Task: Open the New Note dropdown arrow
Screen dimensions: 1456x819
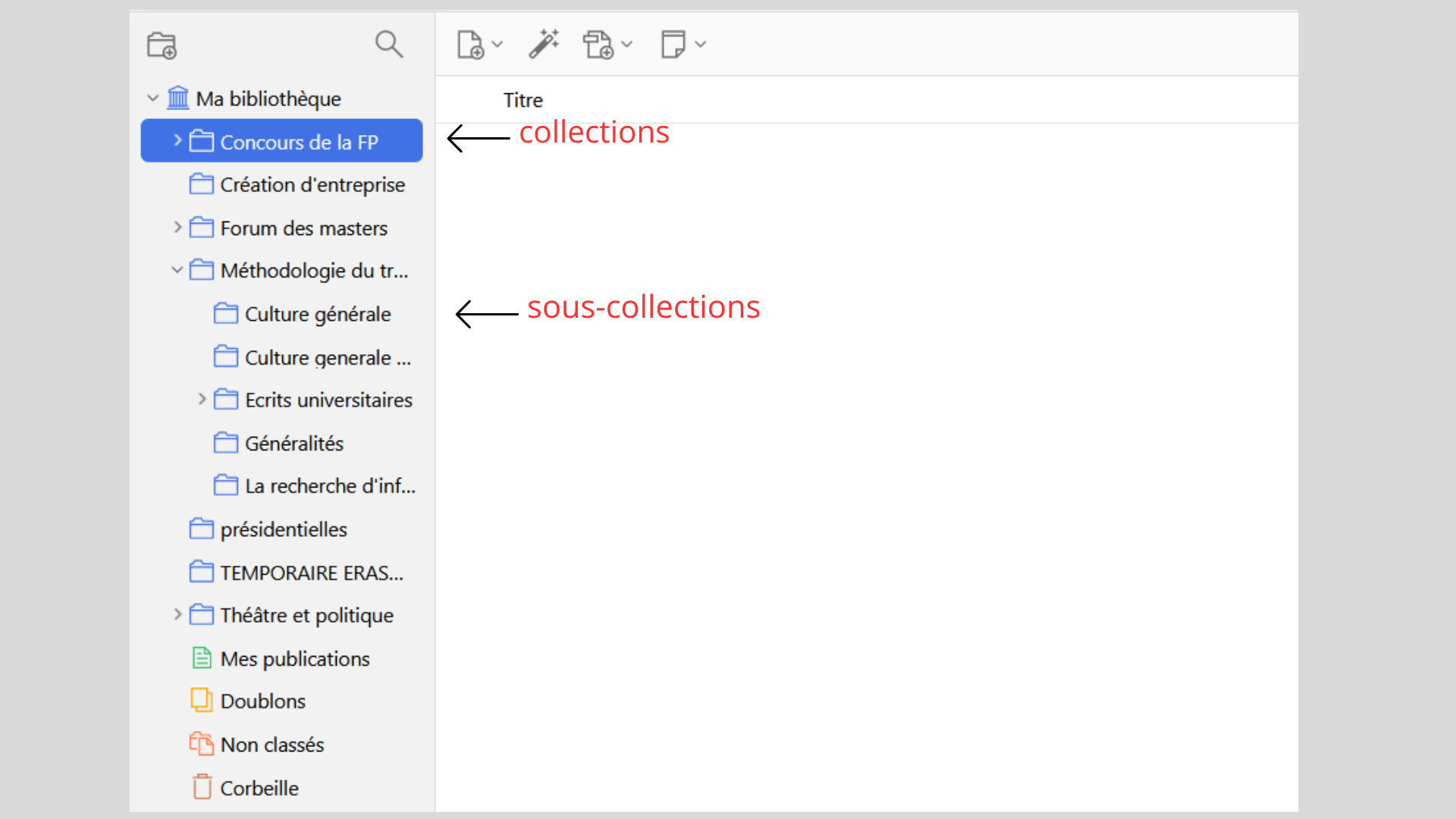Action: click(700, 44)
